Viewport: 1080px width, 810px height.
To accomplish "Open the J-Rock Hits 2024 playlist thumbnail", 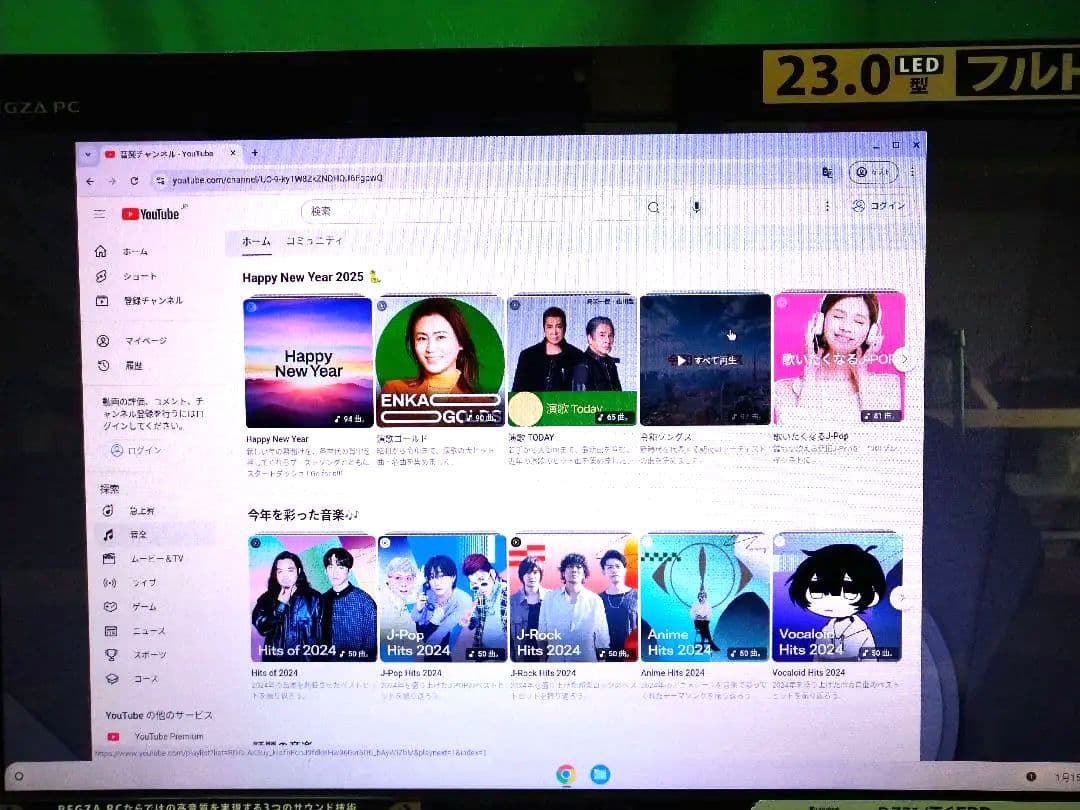I will [574, 598].
